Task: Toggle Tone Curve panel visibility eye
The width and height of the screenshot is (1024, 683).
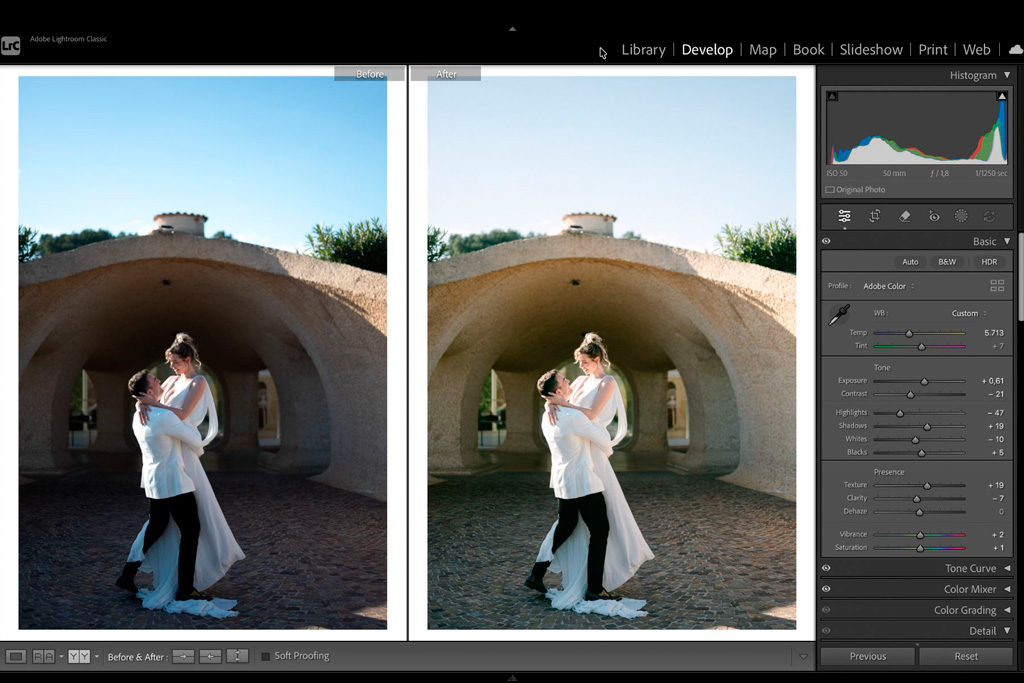Action: point(826,568)
